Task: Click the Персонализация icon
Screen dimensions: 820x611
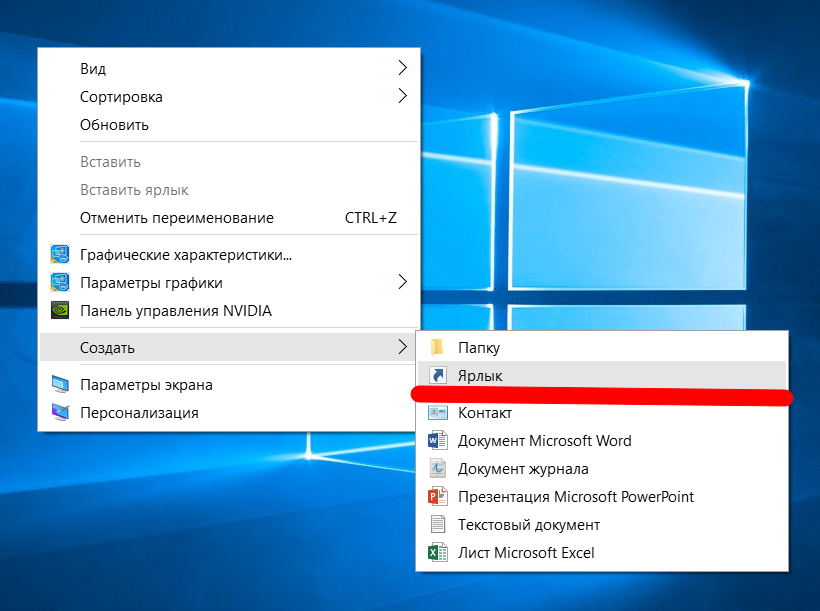Action: coord(60,412)
